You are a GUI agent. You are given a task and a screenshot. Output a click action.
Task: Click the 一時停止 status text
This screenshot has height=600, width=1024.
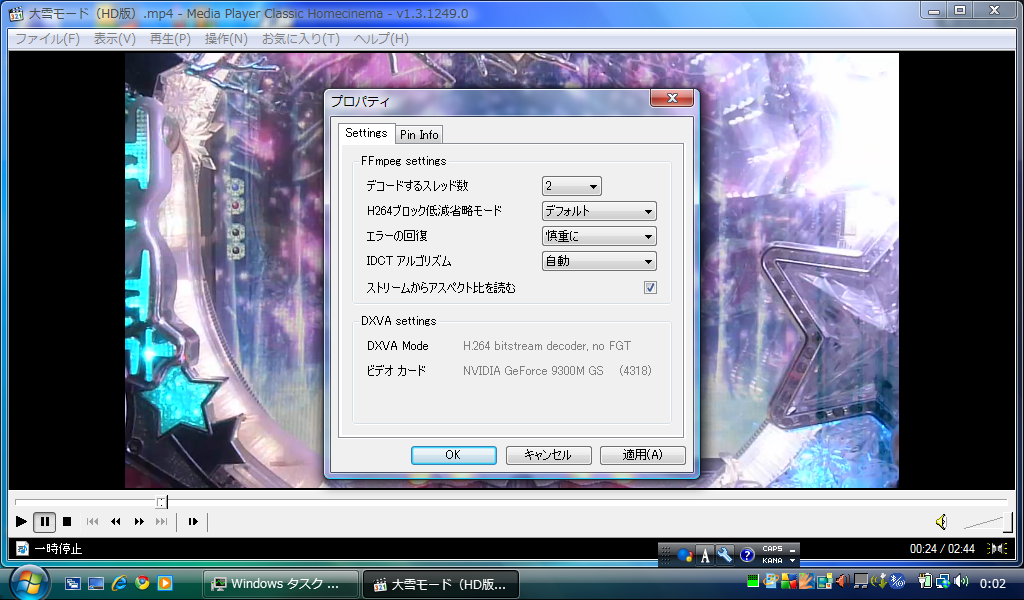[x=58, y=548]
